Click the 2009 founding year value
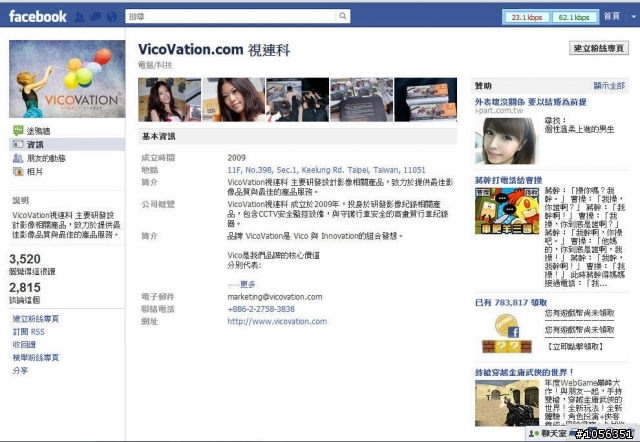 tap(236, 158)
